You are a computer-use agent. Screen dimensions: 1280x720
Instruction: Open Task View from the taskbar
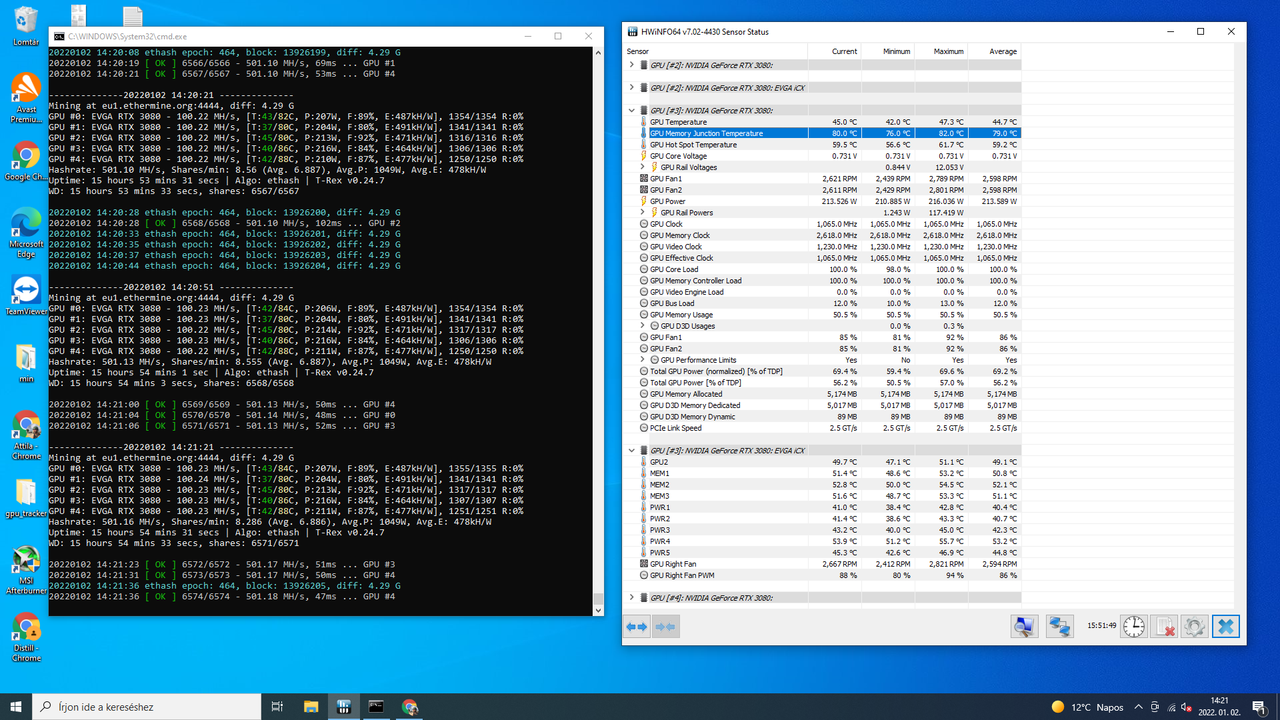277,706
